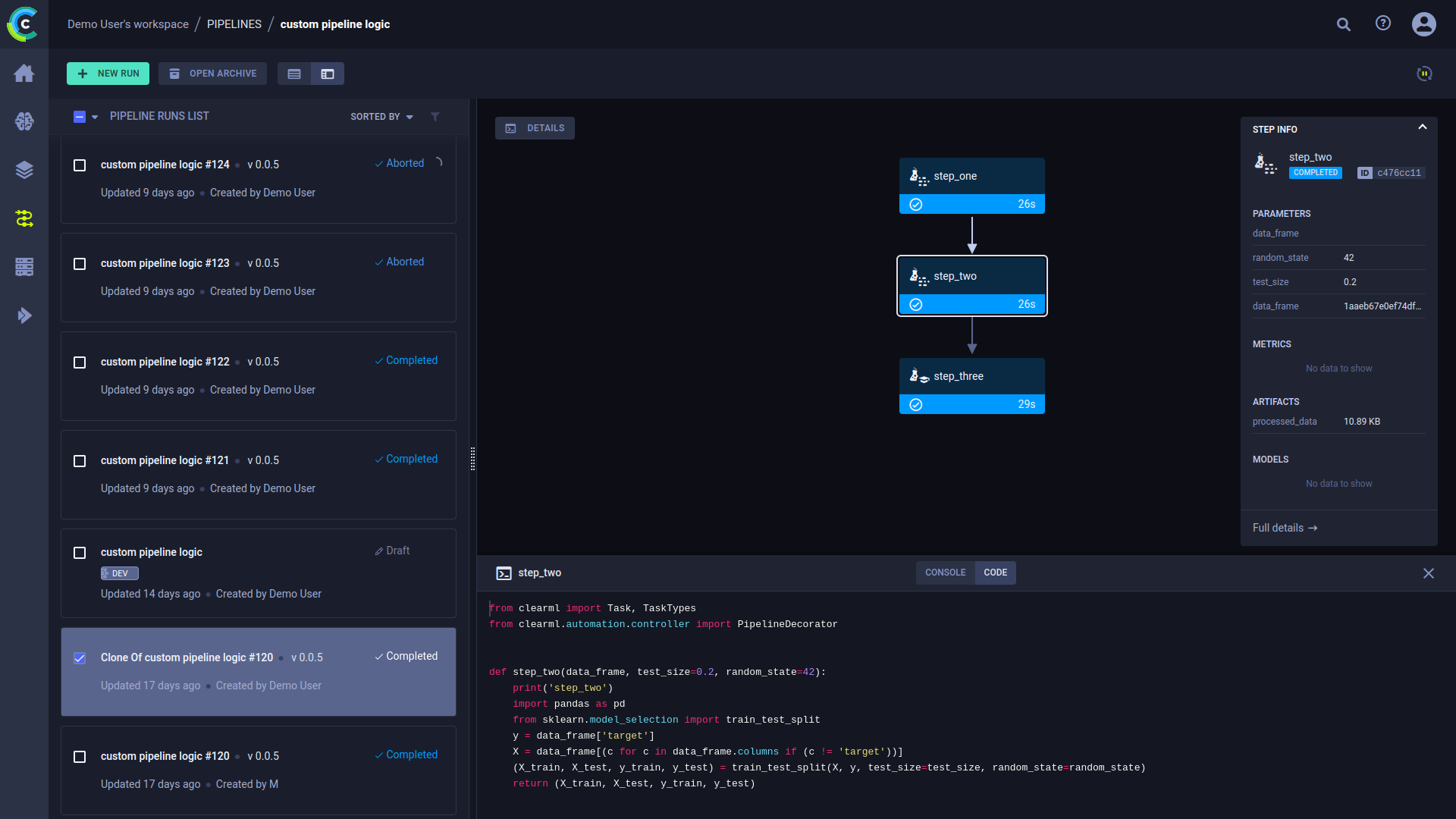Toggle the select-all runs checkbox
The height and width of the screenshot is (819, 1456).
pyautogui.click(x=80, y=117)
